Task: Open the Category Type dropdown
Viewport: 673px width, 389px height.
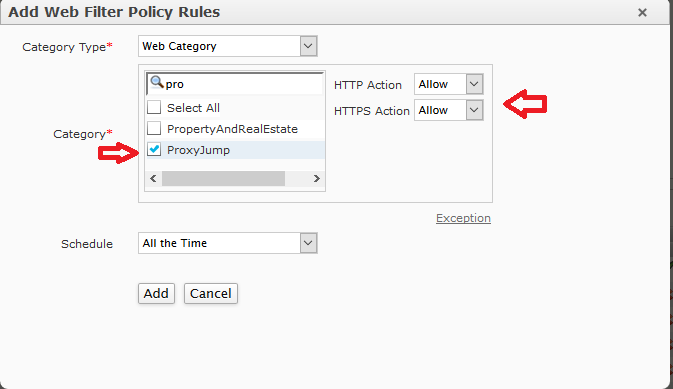Action: [x=228, y=46]
